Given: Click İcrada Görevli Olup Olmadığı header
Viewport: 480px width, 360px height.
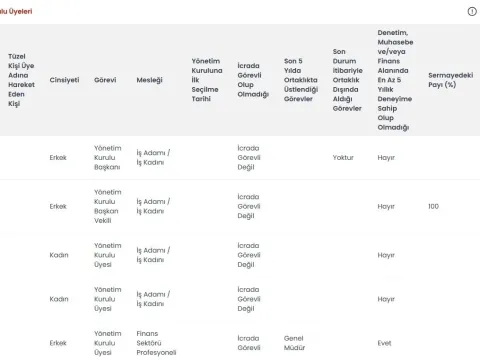Looking at the screenshot, I should [253, 80].
